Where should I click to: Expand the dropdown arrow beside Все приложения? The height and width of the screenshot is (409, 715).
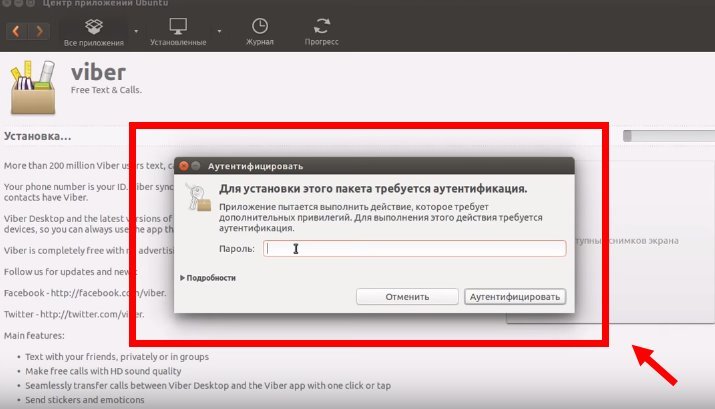(x=136, y=31)
